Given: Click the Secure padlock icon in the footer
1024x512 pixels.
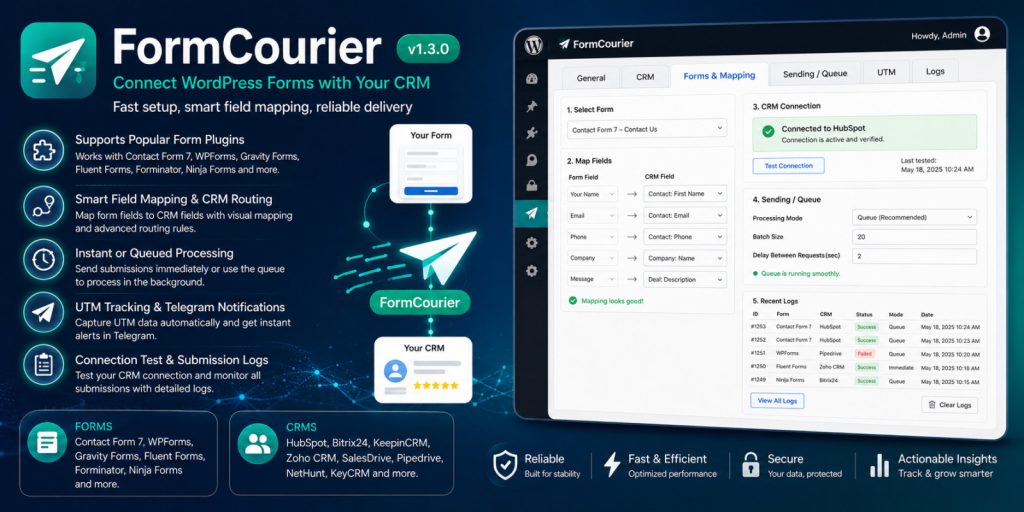Looking at the screenshot, I should (751, 465).
